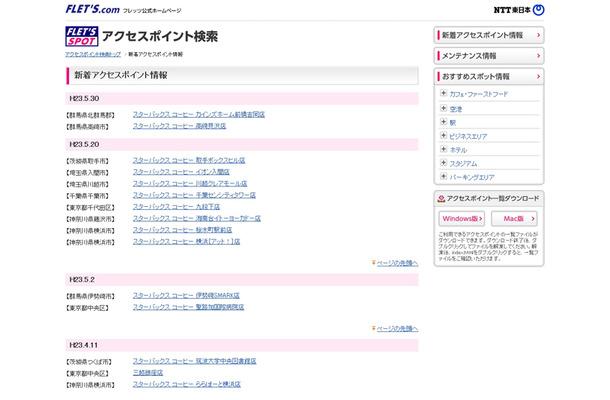Screen dimensions: 610x400
Task: Download the Windows版 access point list
Action: point(462,219)
